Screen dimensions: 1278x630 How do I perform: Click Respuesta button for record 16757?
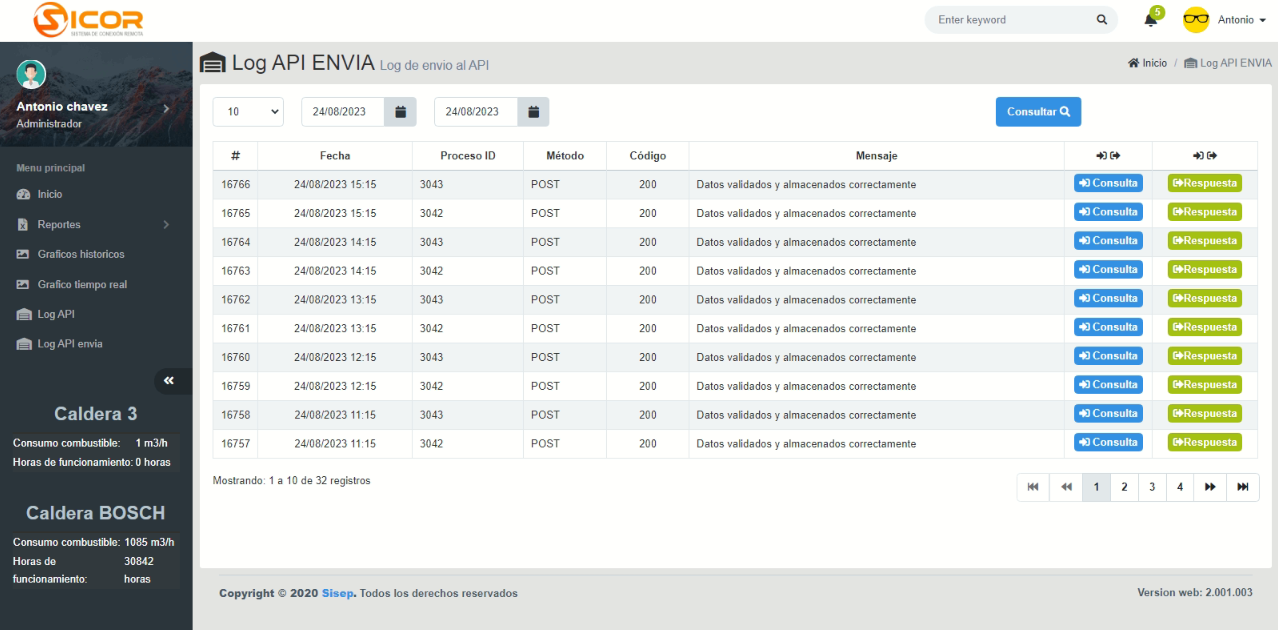tap(1204, 443)
